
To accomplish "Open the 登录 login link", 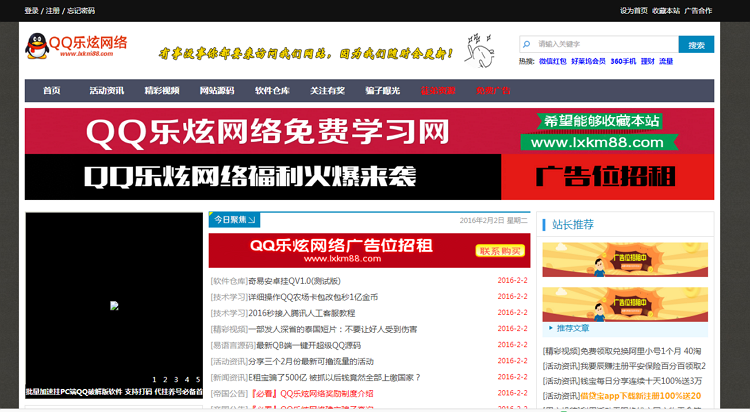I will pos(32,11).
